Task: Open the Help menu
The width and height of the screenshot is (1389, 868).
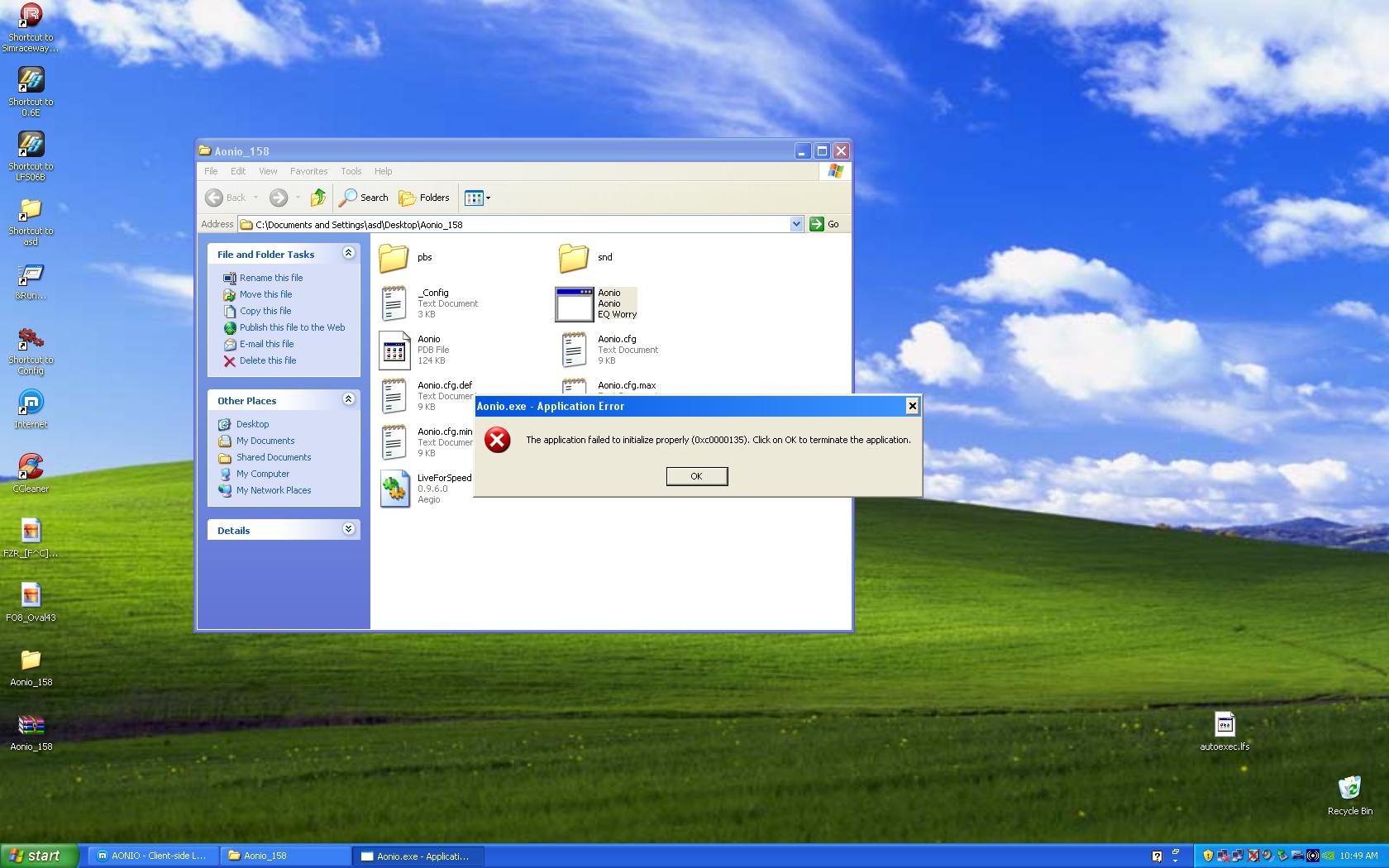Action: (383, 171)
